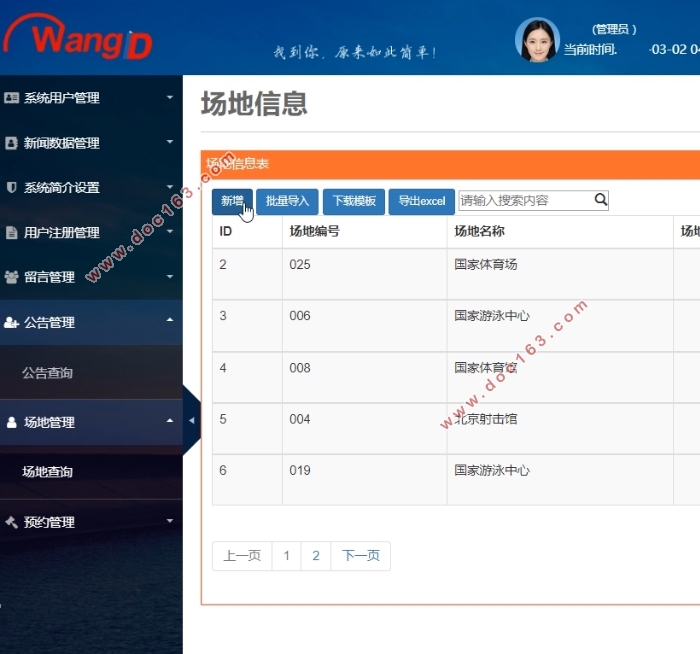700x654 pixels.
Task: Go to pagination page 2
Action: pyautogui.click(x=316, y=556)
